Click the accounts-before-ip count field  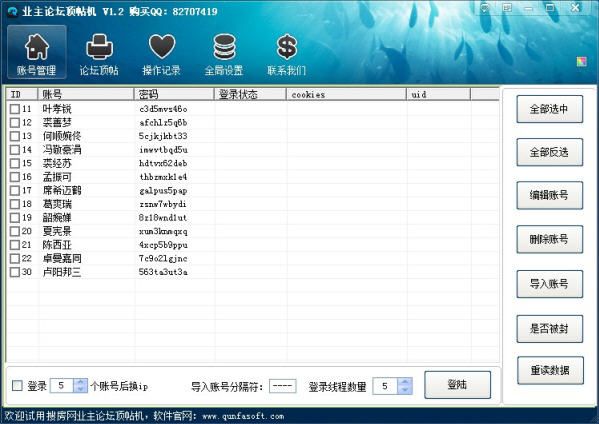(62, 386)
